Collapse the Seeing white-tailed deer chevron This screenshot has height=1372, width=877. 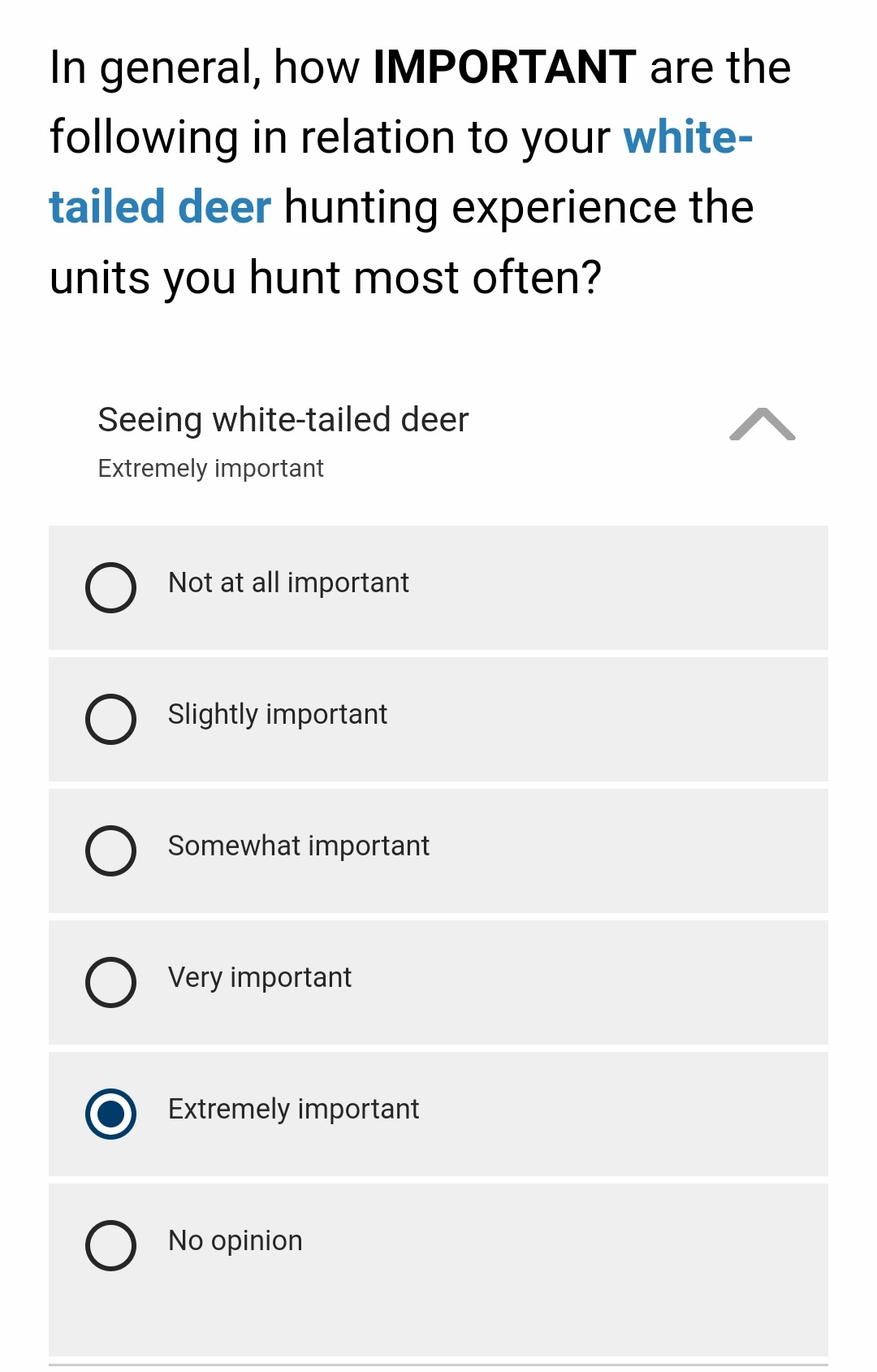pos(762,424)
